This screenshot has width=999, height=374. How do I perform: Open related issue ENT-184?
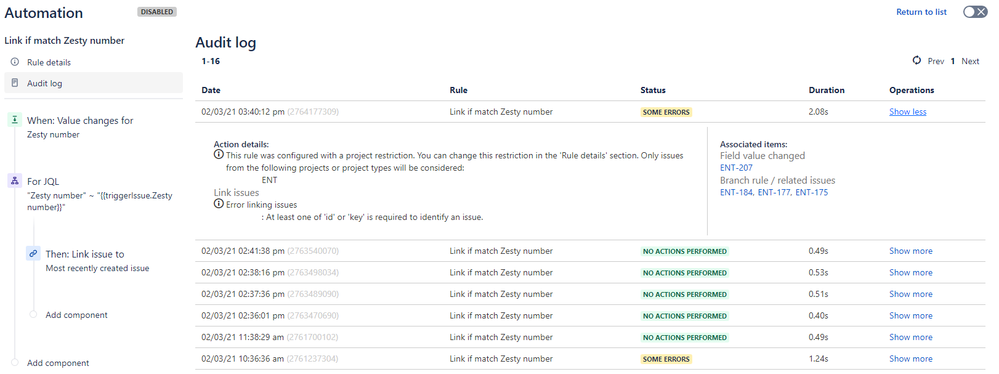(737, 192)
